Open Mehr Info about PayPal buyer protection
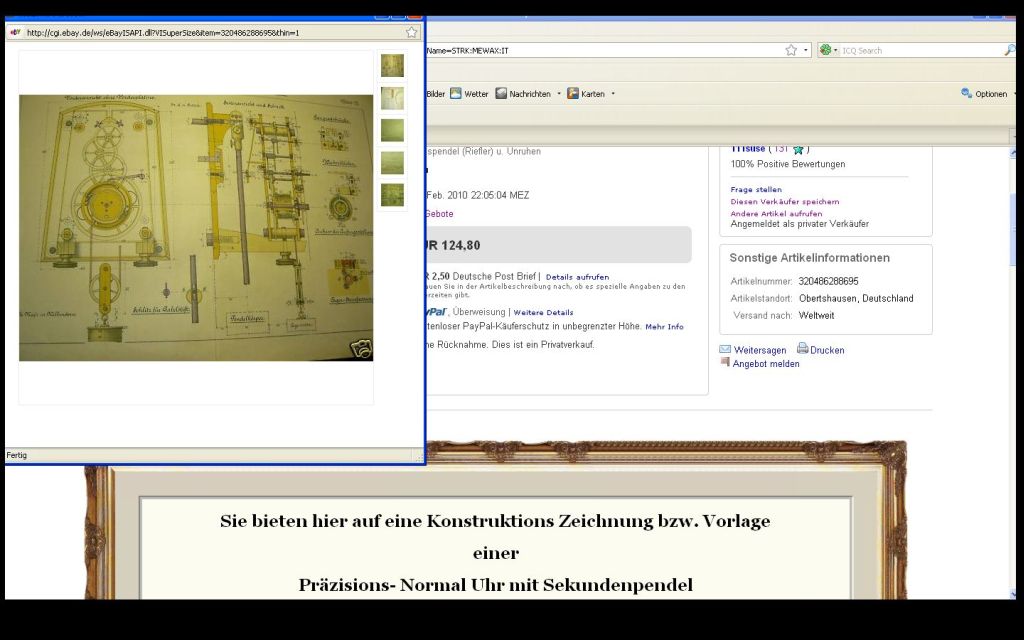Viewport: 1024px width, 640px height. pos(664,327)
